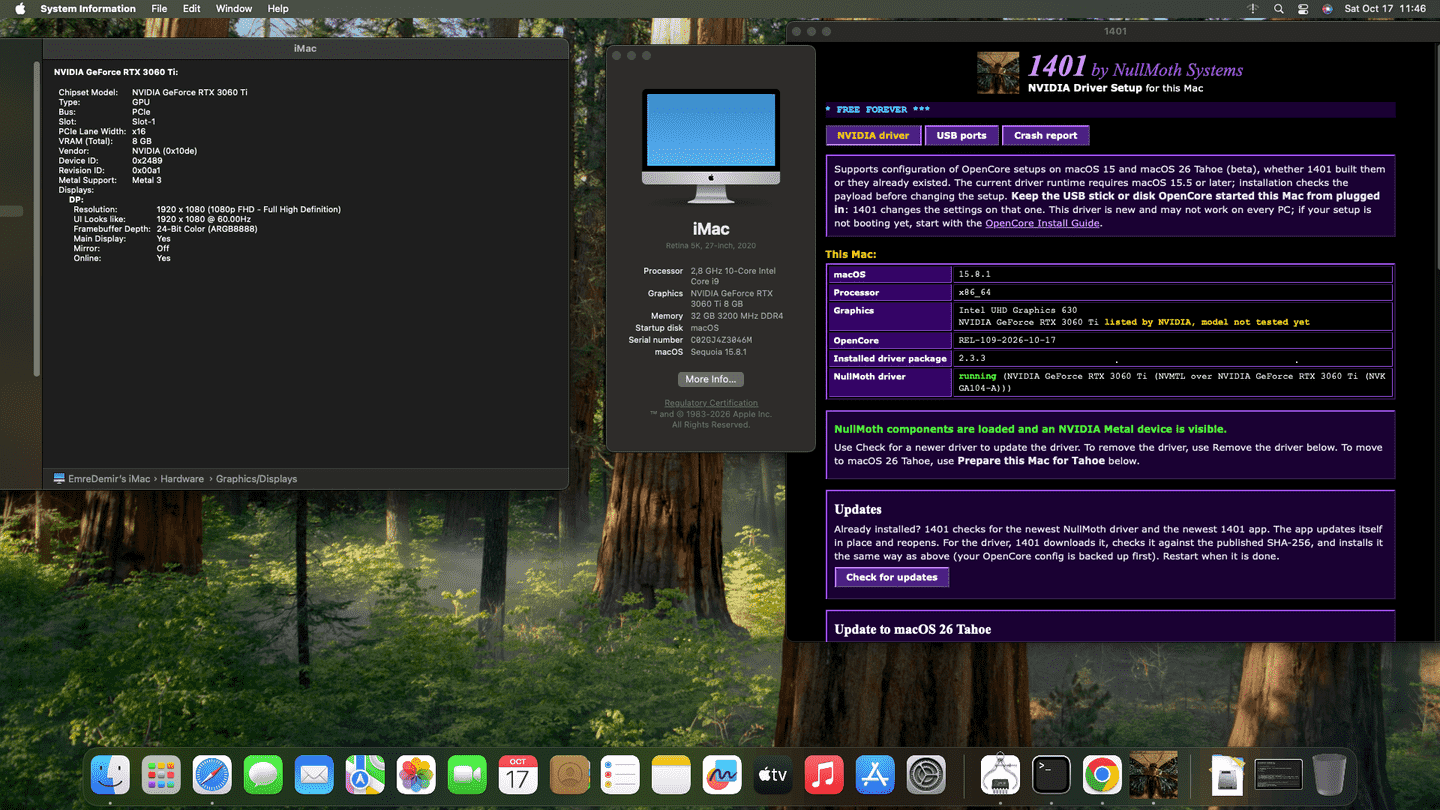
Task: Follow the OpenCore Install Guide link
Action: [x=1042, y=223]
